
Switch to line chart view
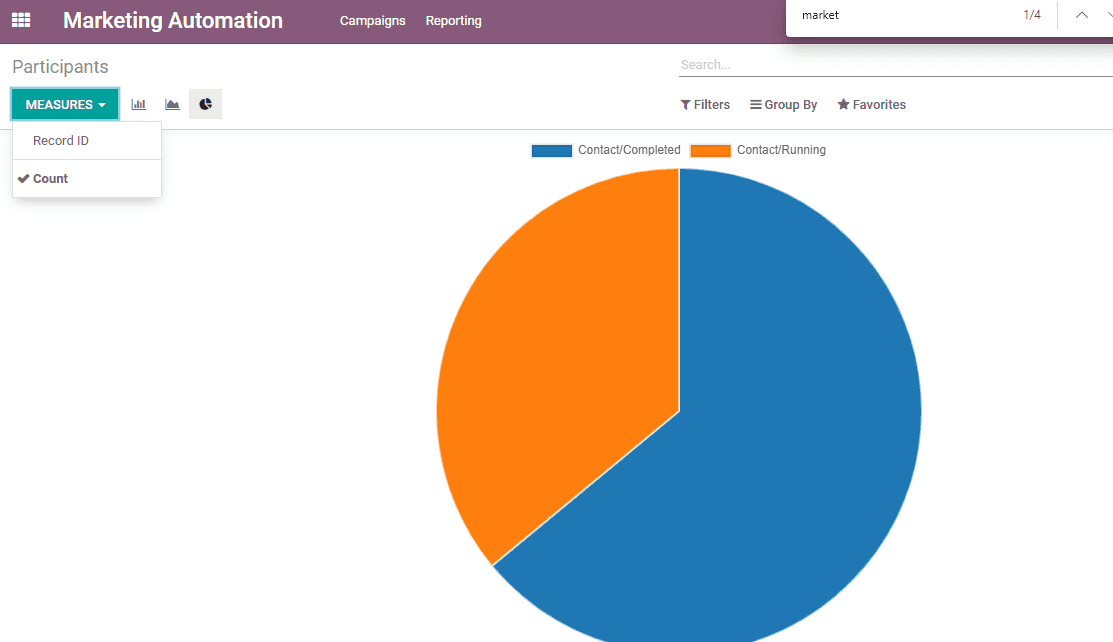pyautogui.click(x=172, y=104)
